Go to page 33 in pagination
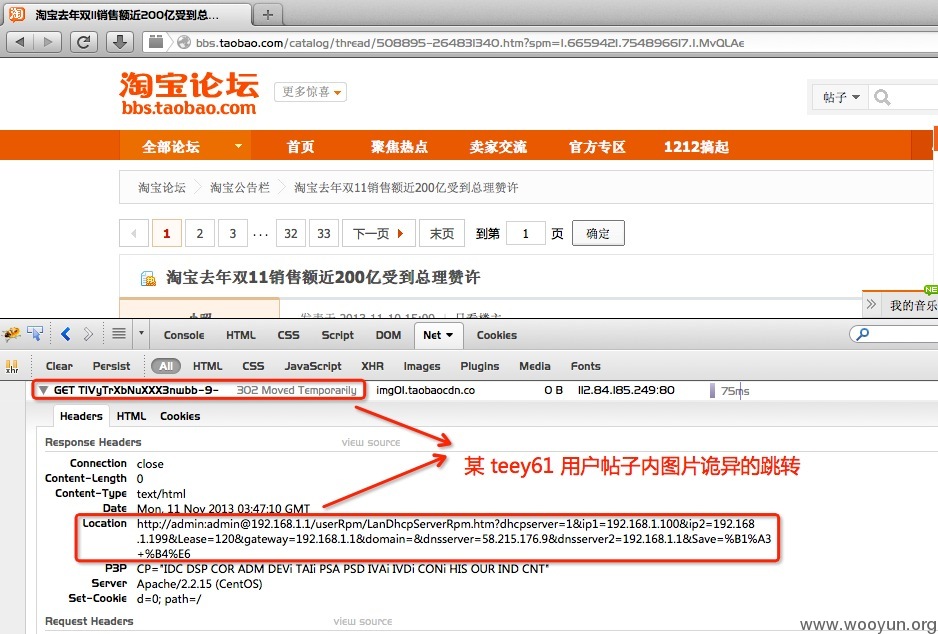This screenshot has width=938, height=634. [x=324, y=233]
